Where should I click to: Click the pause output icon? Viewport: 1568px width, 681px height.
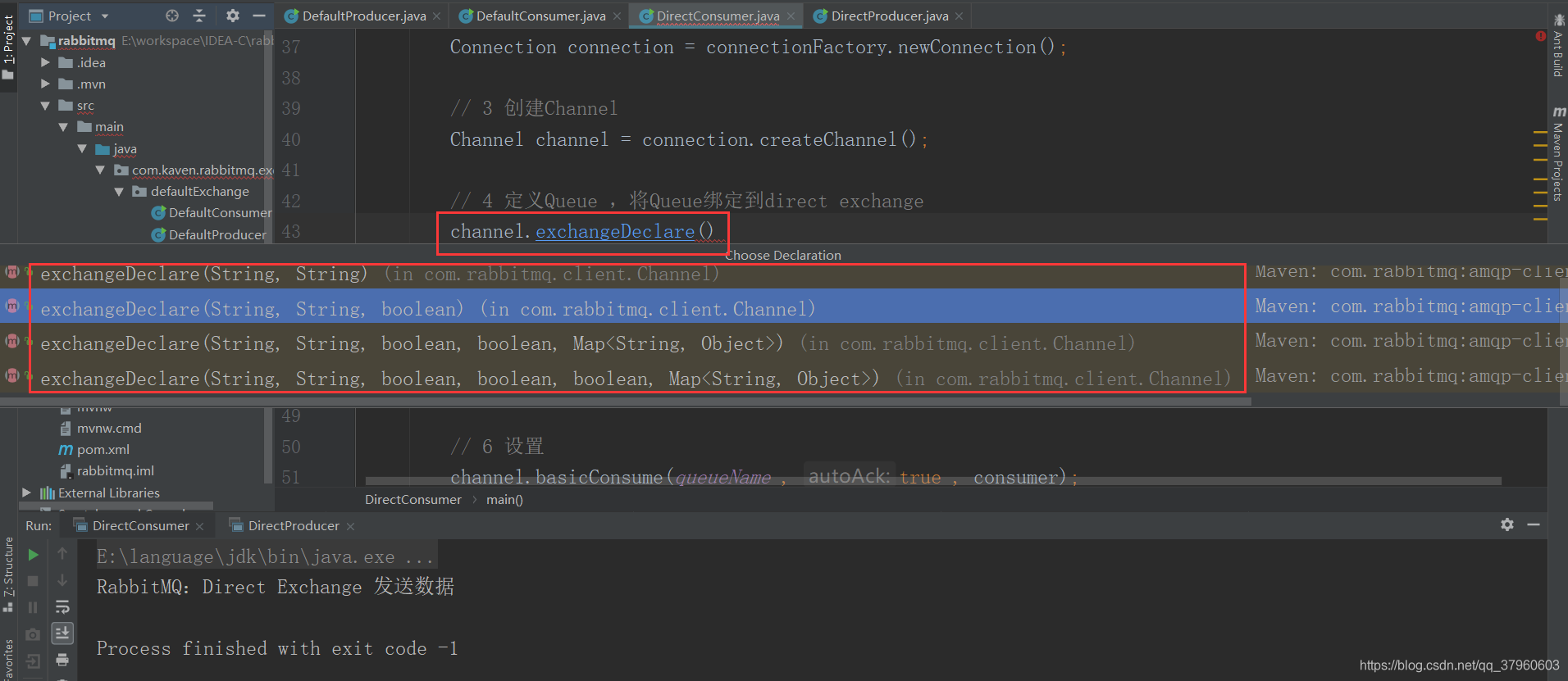pos(34,607)
